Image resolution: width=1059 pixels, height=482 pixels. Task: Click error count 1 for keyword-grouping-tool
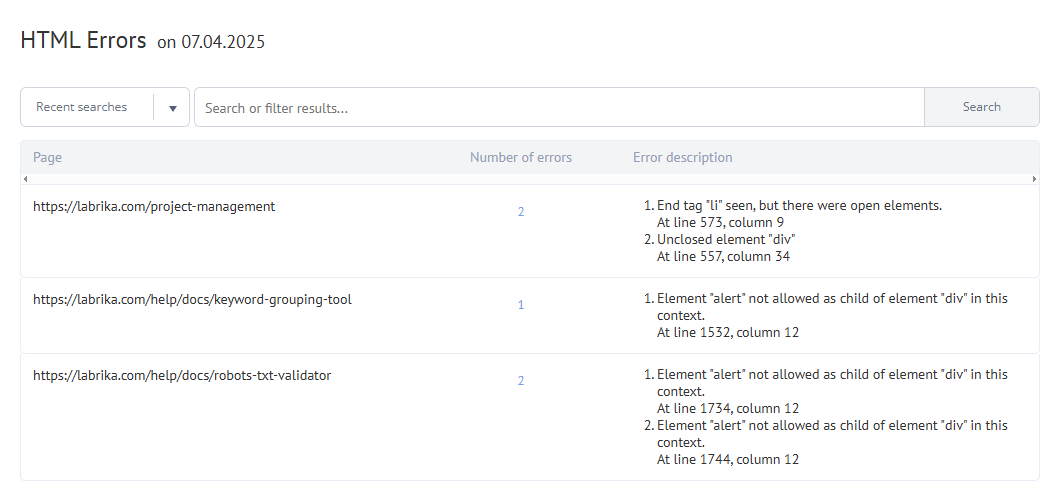pos(520,305)
